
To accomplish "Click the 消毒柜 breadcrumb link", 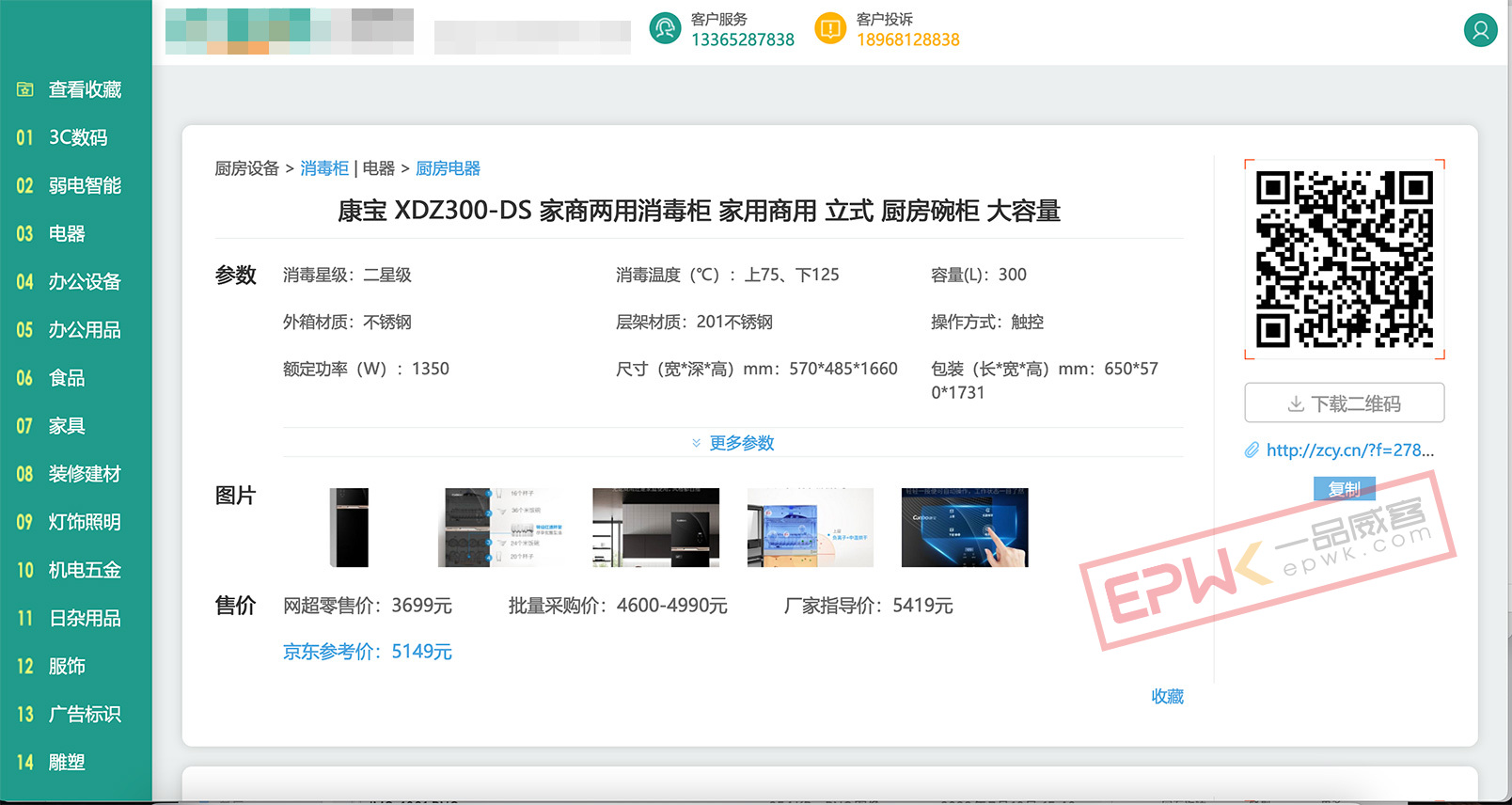I will click(324, 168).
